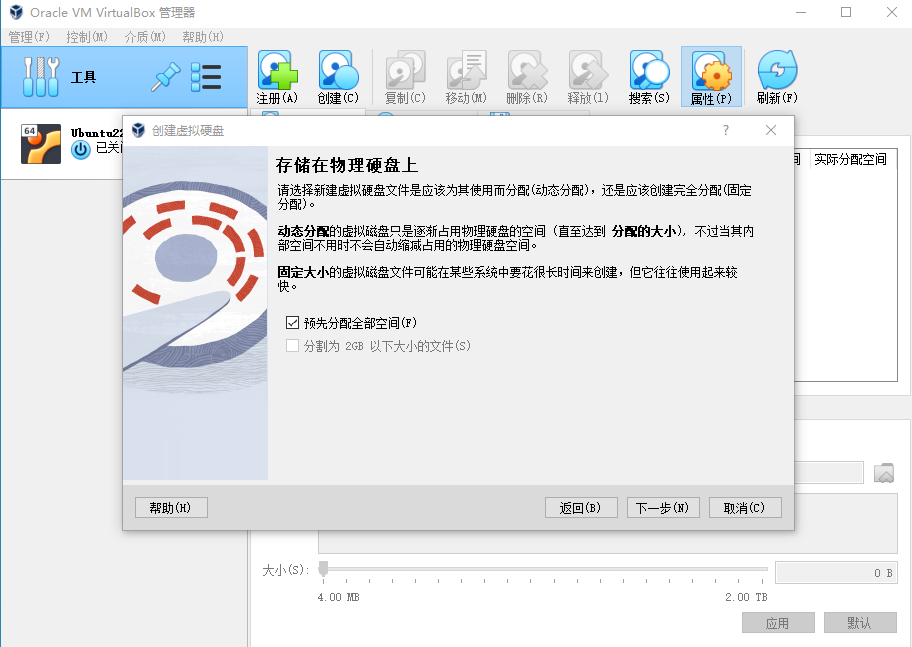Open the 控制 menu

86,37
